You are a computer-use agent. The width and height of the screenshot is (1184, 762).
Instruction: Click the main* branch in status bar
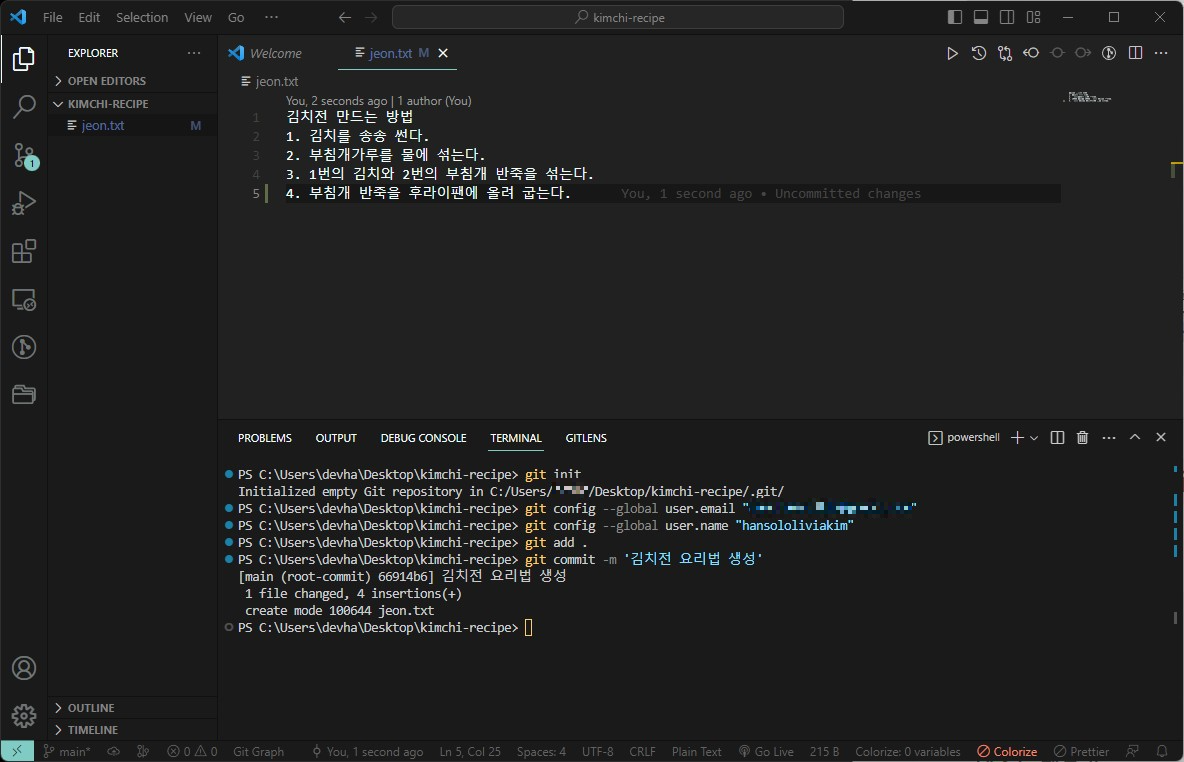click(67, 751)
